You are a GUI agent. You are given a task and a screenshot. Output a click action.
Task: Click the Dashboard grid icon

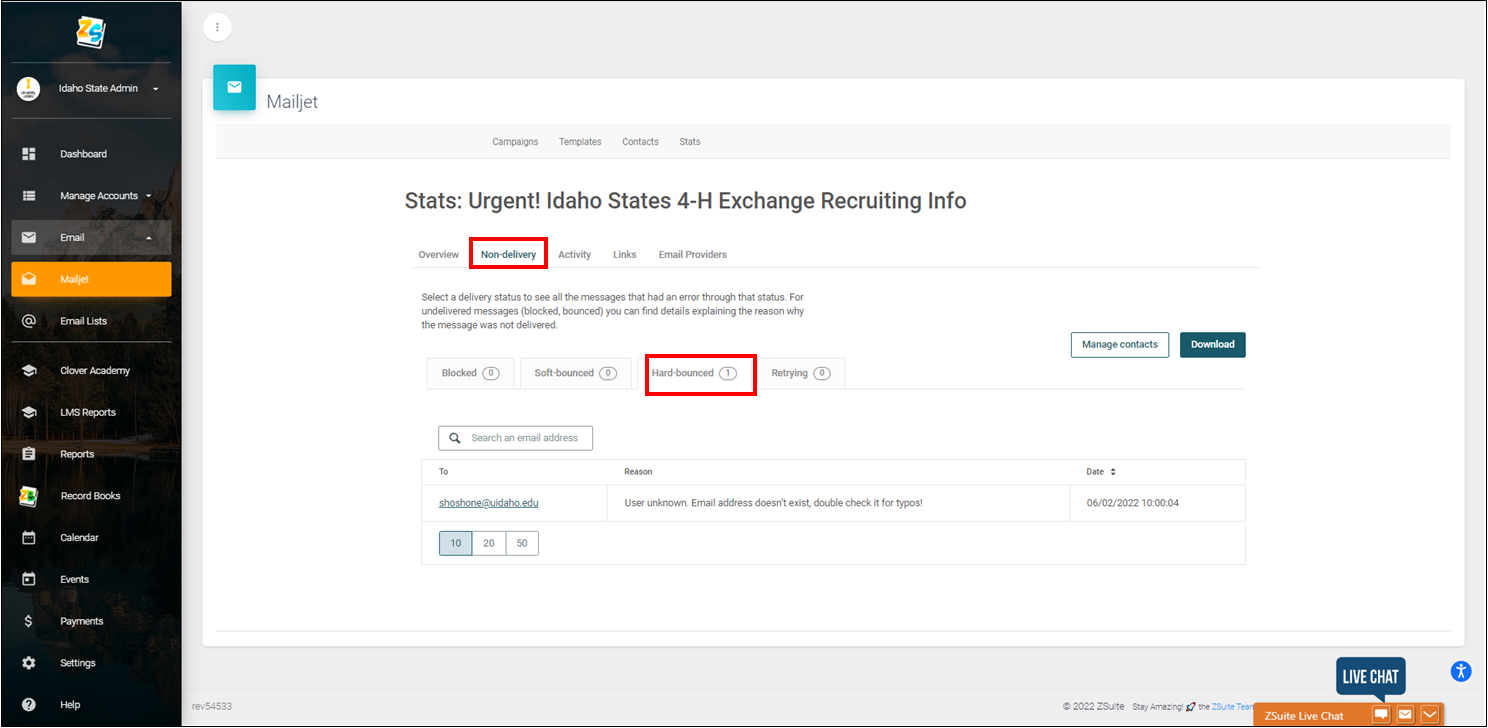(x=29, y=154)
